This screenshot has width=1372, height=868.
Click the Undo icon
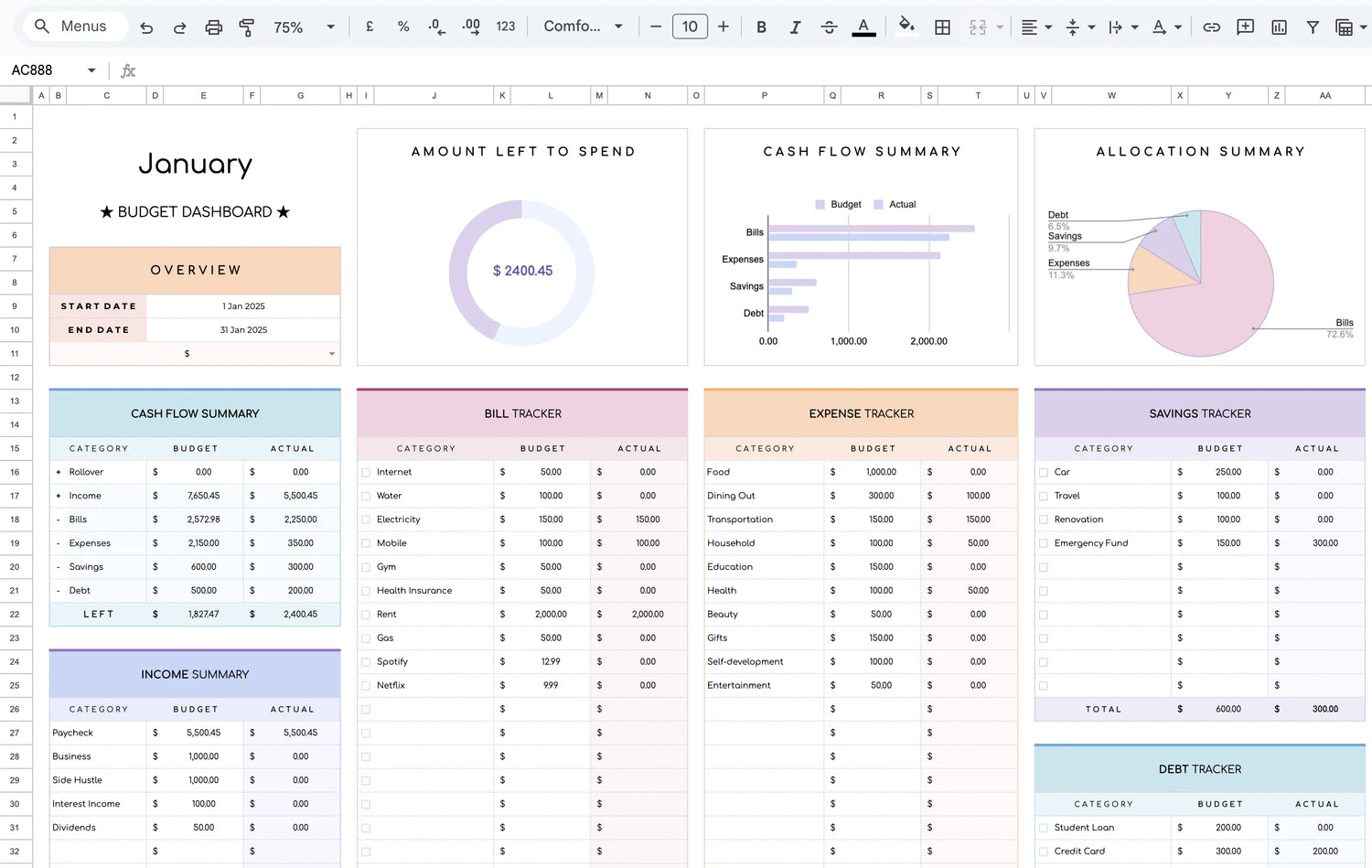(146, 27)
